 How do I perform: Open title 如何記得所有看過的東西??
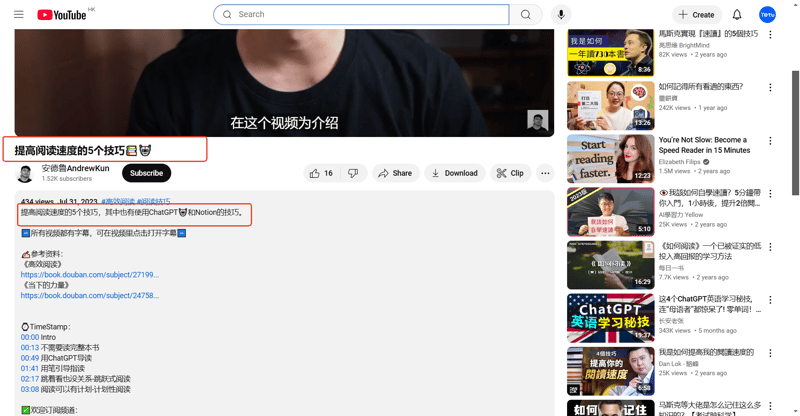701,87
